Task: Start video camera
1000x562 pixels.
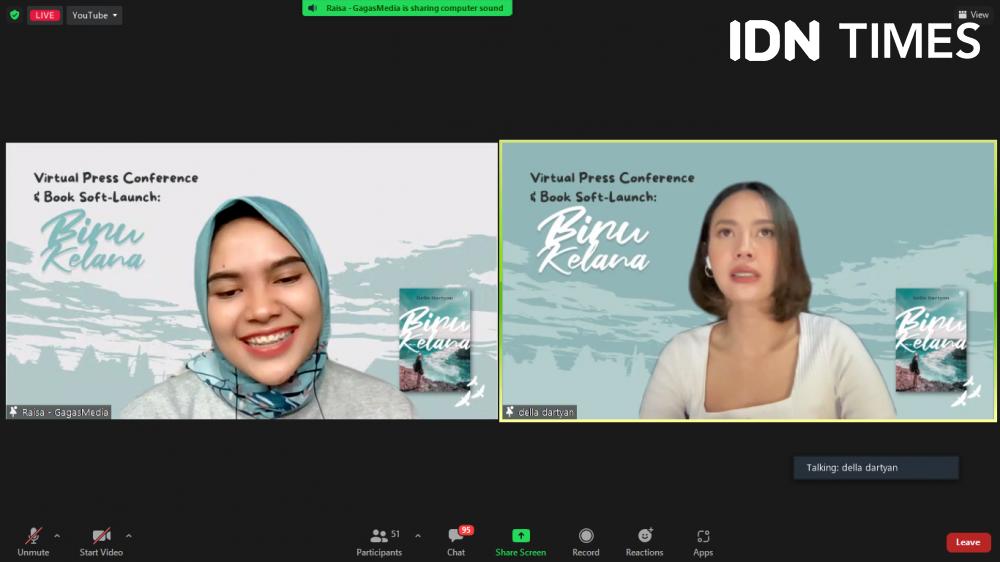Action: [101, 542]
